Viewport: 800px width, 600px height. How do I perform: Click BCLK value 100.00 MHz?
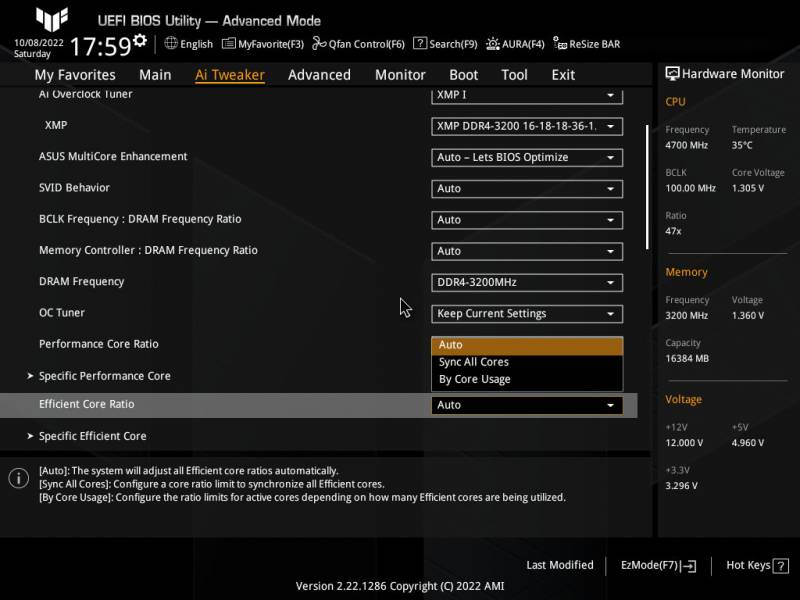point(690,188)
